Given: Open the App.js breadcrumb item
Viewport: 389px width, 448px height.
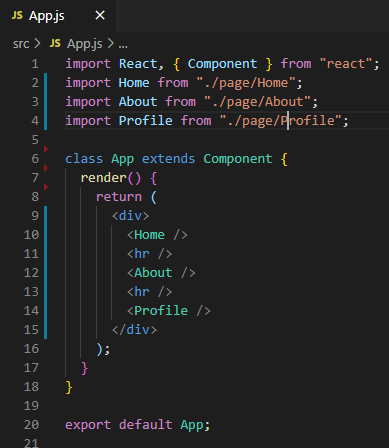Looking at the screenshot, I should tap(84, 44).
